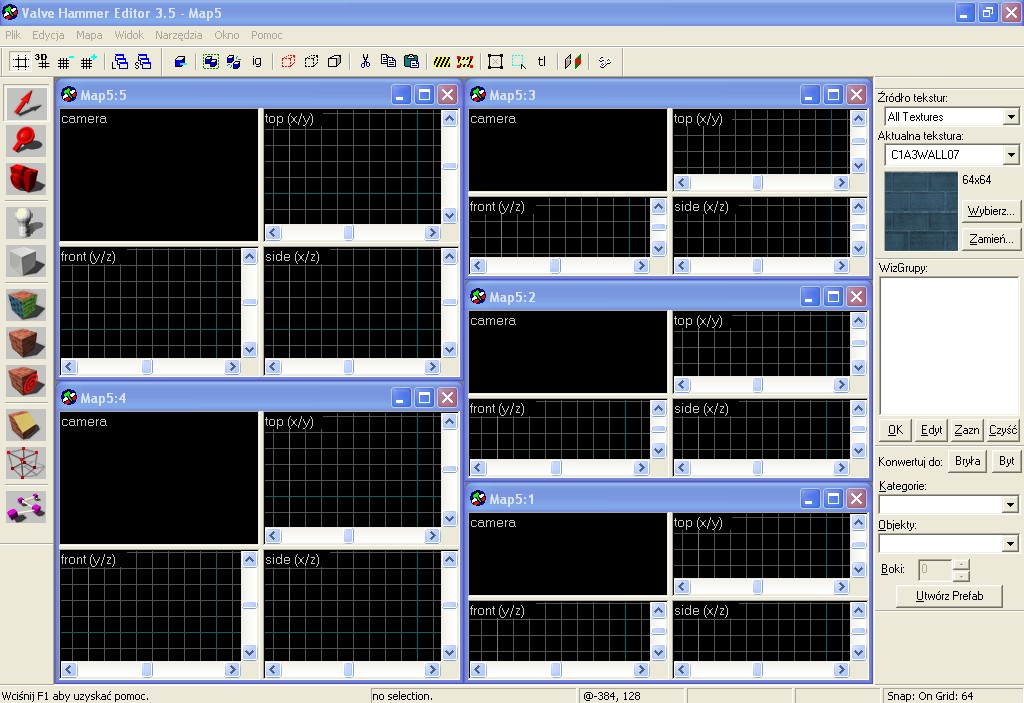Viewport: 1024px width, 703px height.
Task: Click the Carve toolbar icon
Action: 180,62
